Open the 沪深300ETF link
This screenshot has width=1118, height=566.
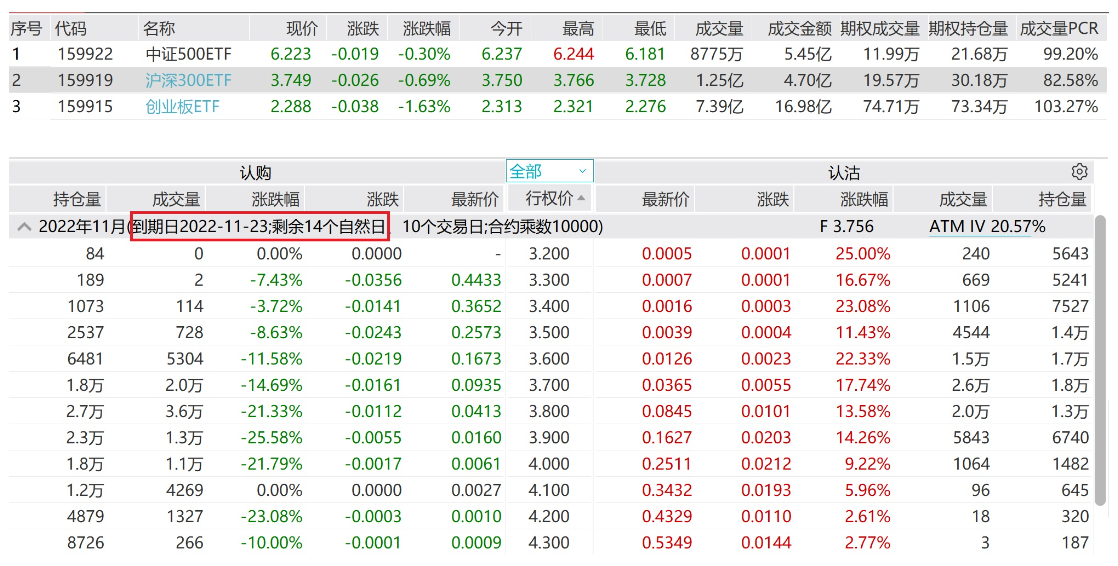coord(188,80)
